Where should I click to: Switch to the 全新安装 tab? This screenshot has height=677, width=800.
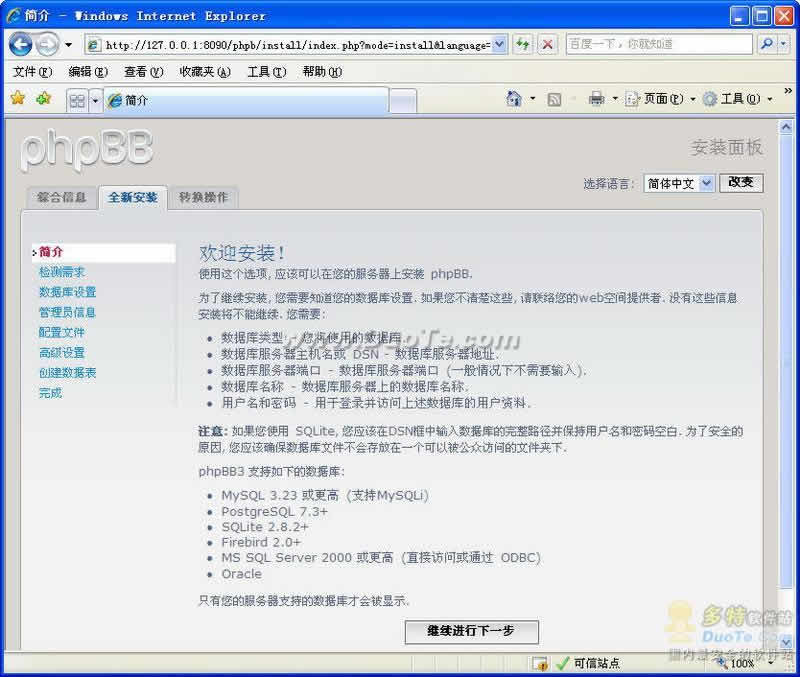point(133,197)
